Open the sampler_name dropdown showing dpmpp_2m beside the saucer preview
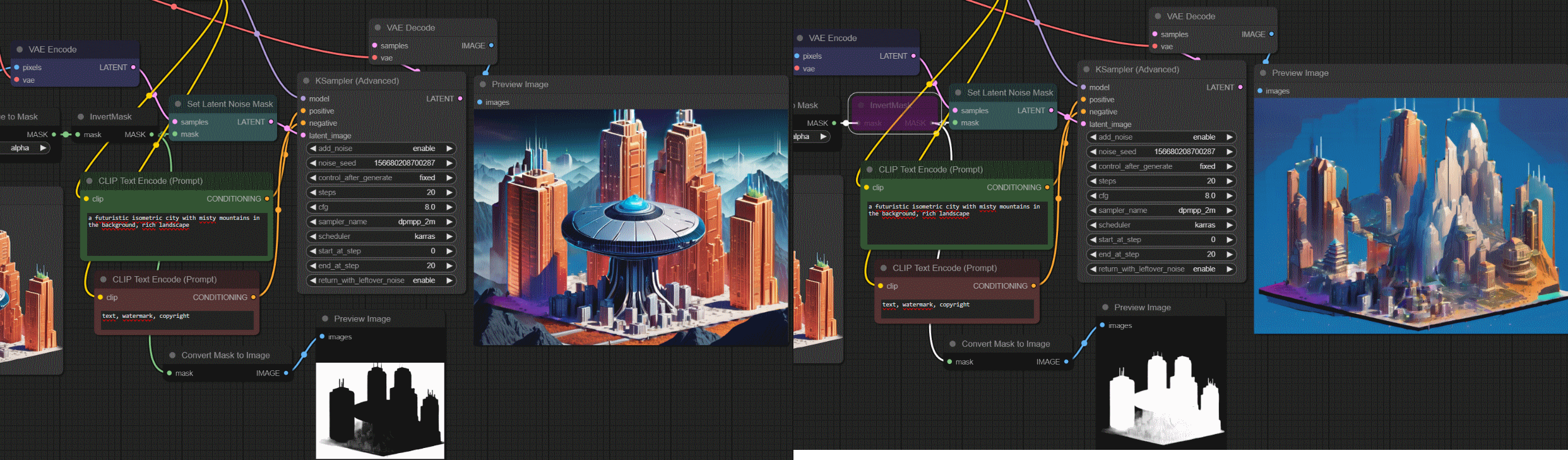 point(381,222)
